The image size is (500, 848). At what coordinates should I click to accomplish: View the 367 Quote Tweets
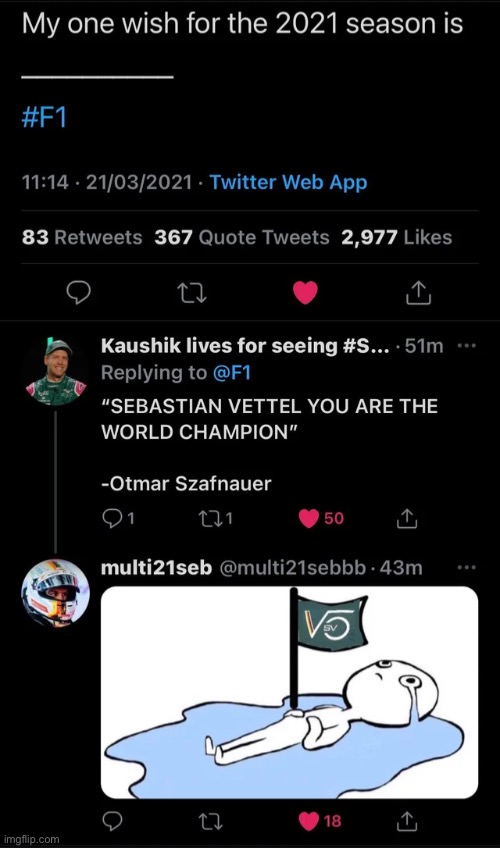242,237
